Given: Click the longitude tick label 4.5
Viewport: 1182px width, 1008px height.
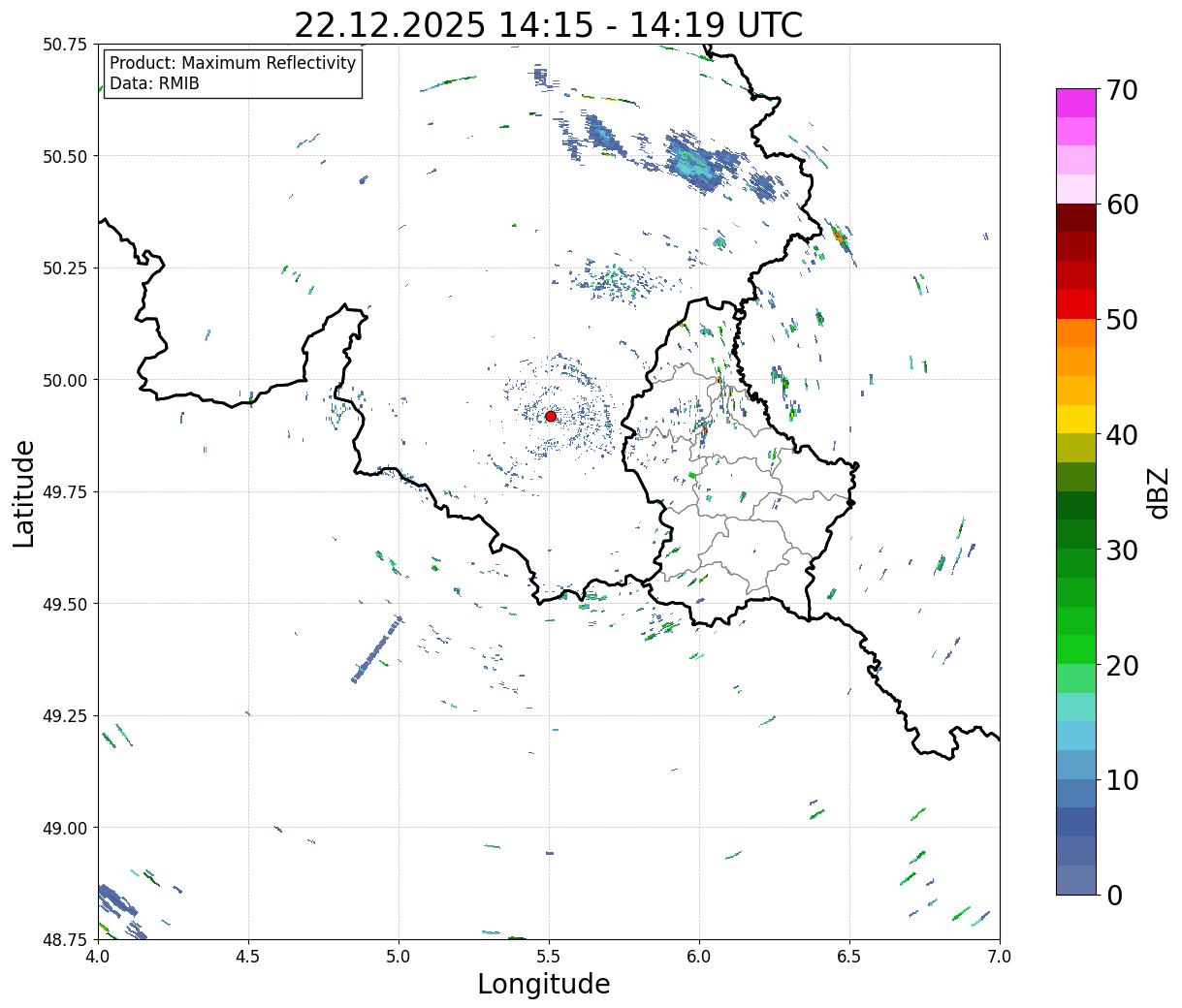Looking at the screenshot, I should [x=248, y=957].
